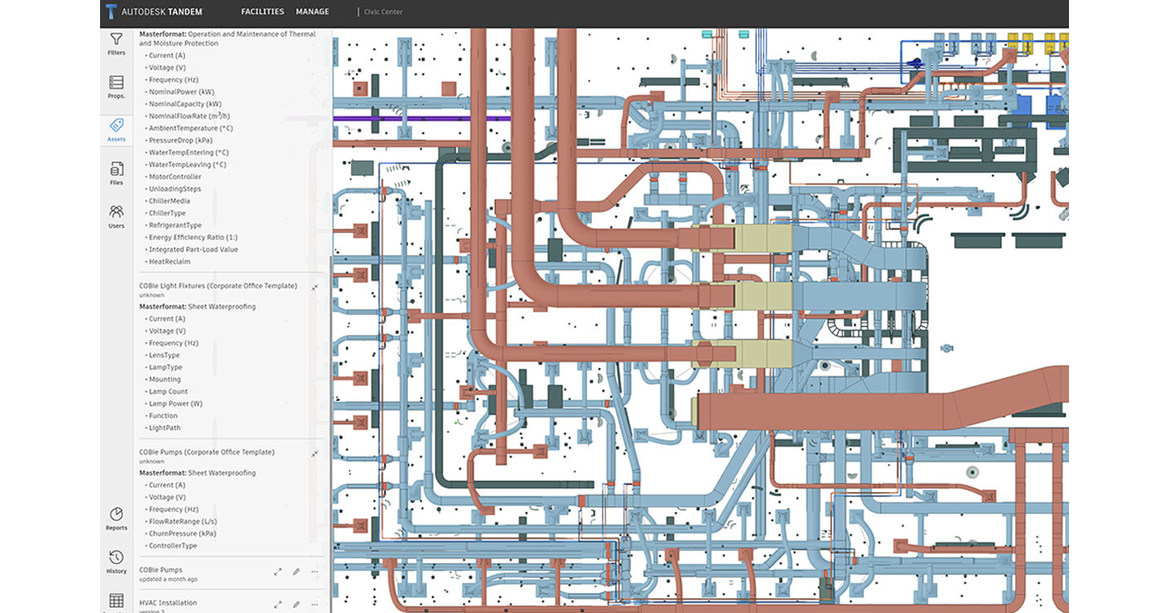Select the Assets panel icon
Image resolution: width=1169 pixels, height=613 pixels.
(116, 130)
